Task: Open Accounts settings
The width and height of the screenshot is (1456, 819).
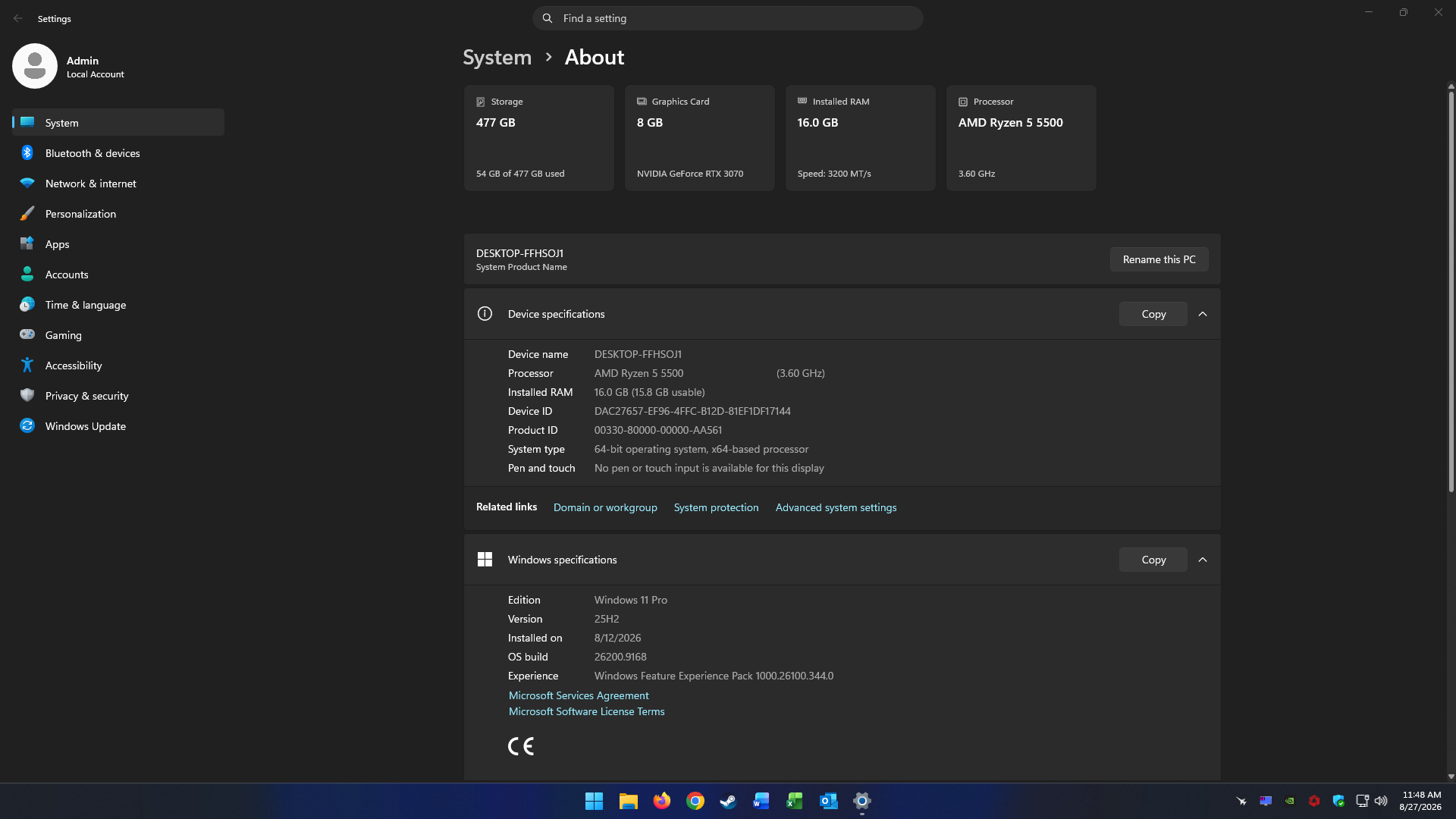Action: pos(118,275)
